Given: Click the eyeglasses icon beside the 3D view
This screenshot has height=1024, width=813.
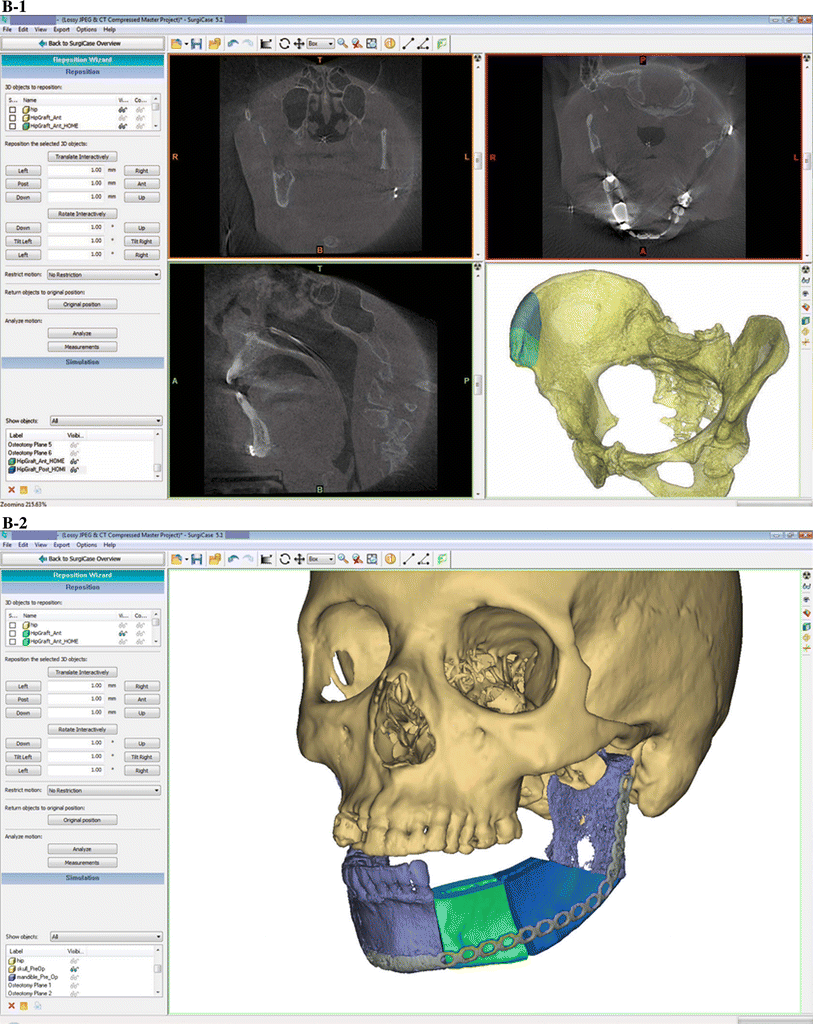Looking at the screenshot, I should [805, 281].
